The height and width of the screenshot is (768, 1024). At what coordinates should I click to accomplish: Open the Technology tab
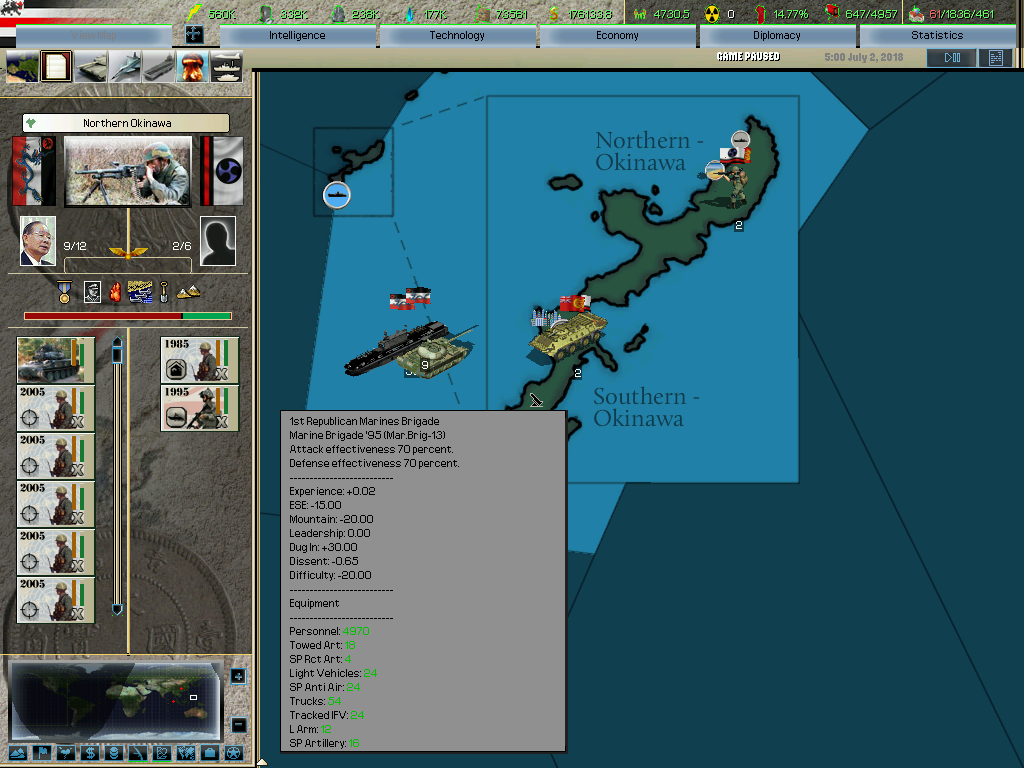click(457, 36)
